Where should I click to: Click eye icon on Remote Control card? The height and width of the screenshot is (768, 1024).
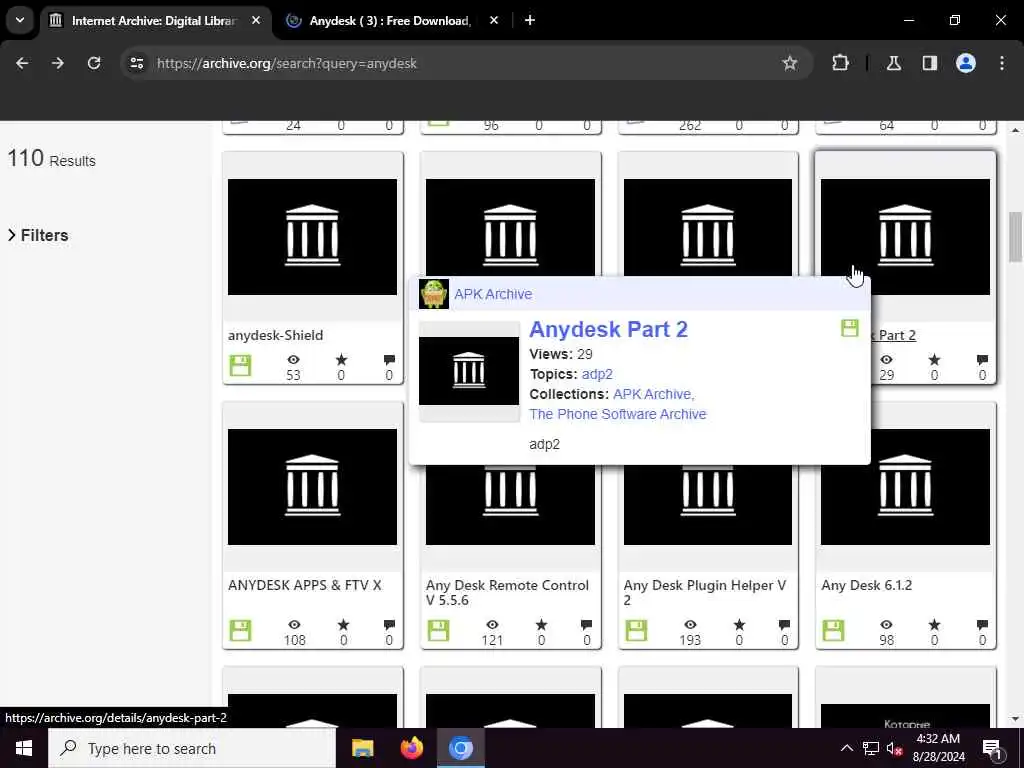[492, 625]
